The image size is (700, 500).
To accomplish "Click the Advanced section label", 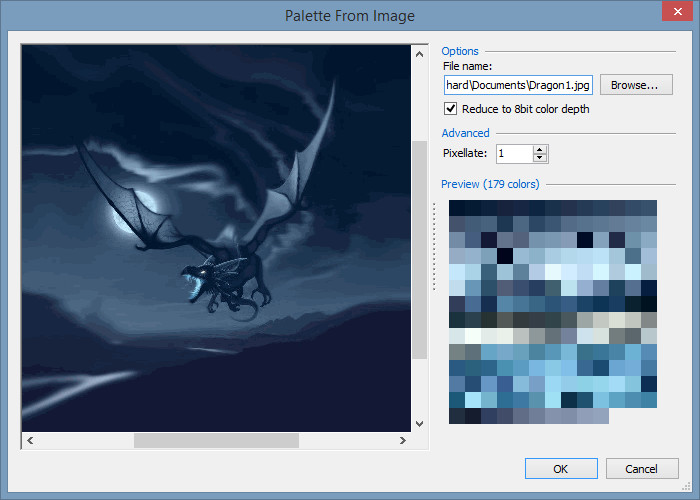I will click(x=465, y=133).
